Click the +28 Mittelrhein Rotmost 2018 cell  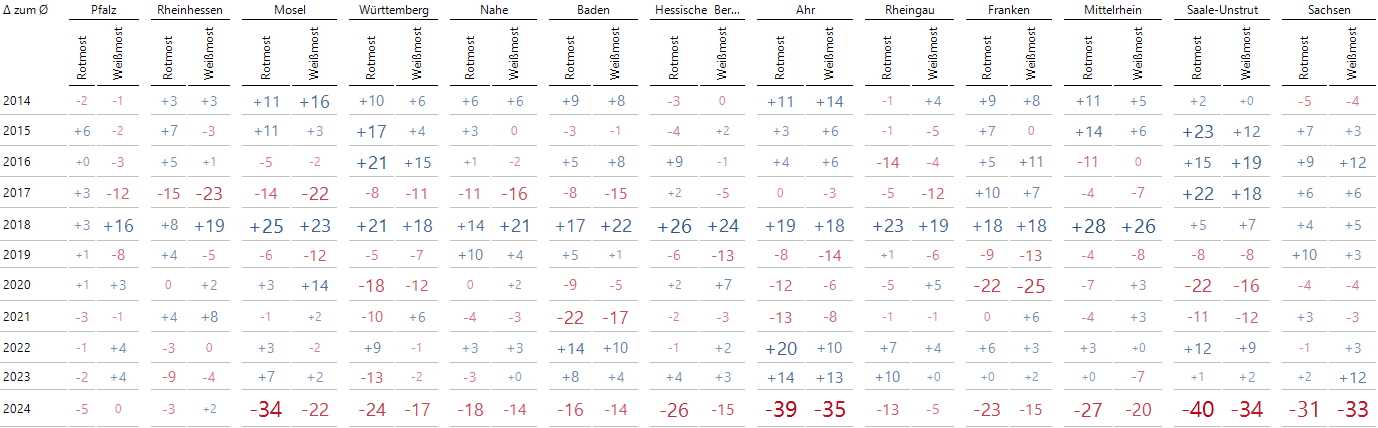(x=1088, y=227)
